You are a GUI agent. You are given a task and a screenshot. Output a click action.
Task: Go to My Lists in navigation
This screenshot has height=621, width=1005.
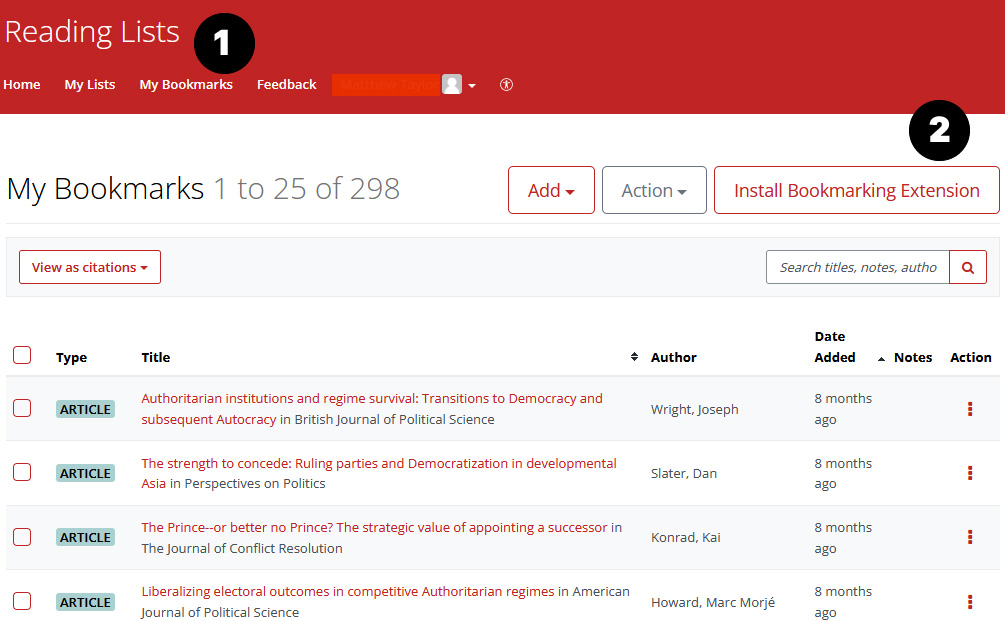point(90,85)
